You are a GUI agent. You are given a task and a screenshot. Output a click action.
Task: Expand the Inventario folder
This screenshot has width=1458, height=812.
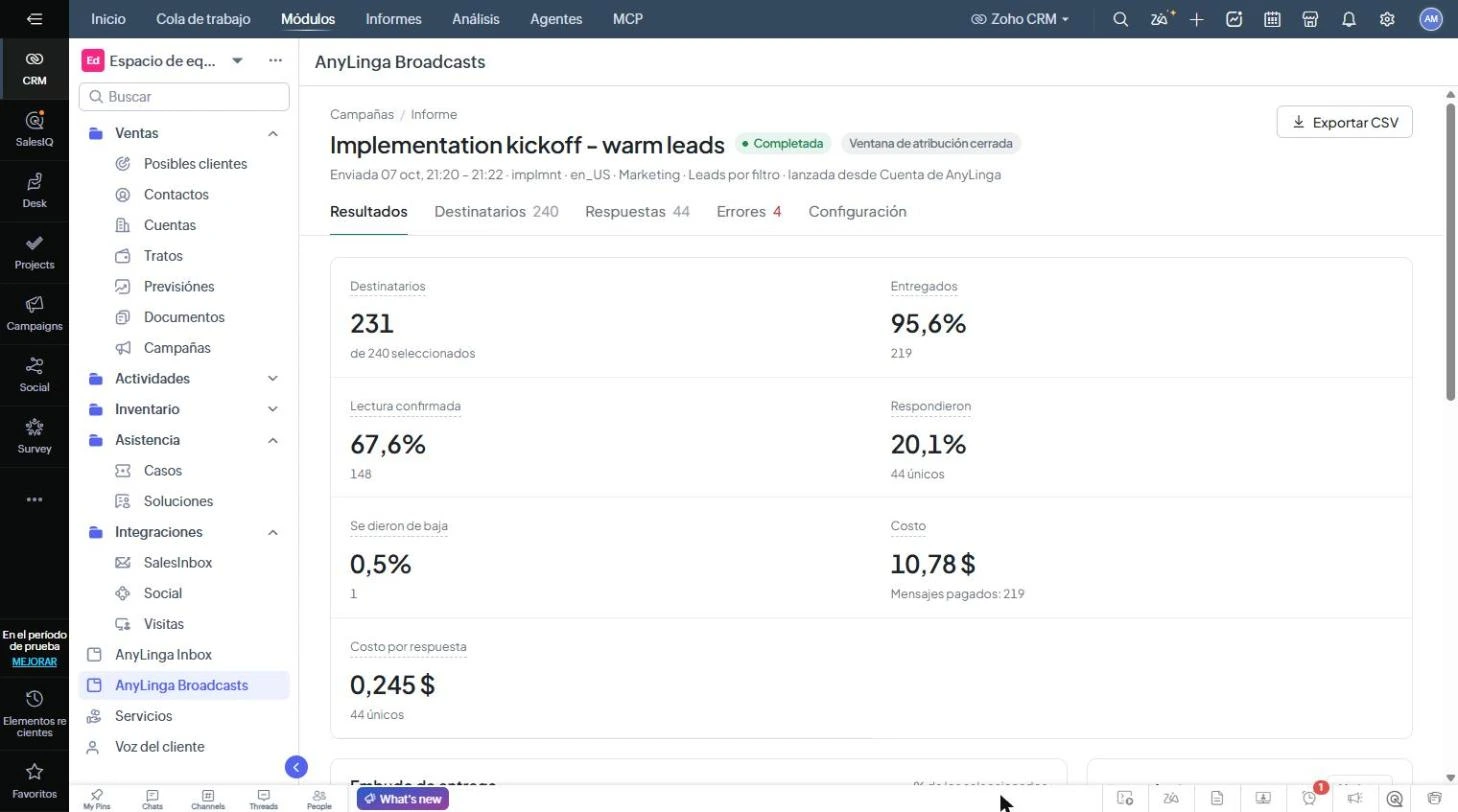click(x=273, y=410)
